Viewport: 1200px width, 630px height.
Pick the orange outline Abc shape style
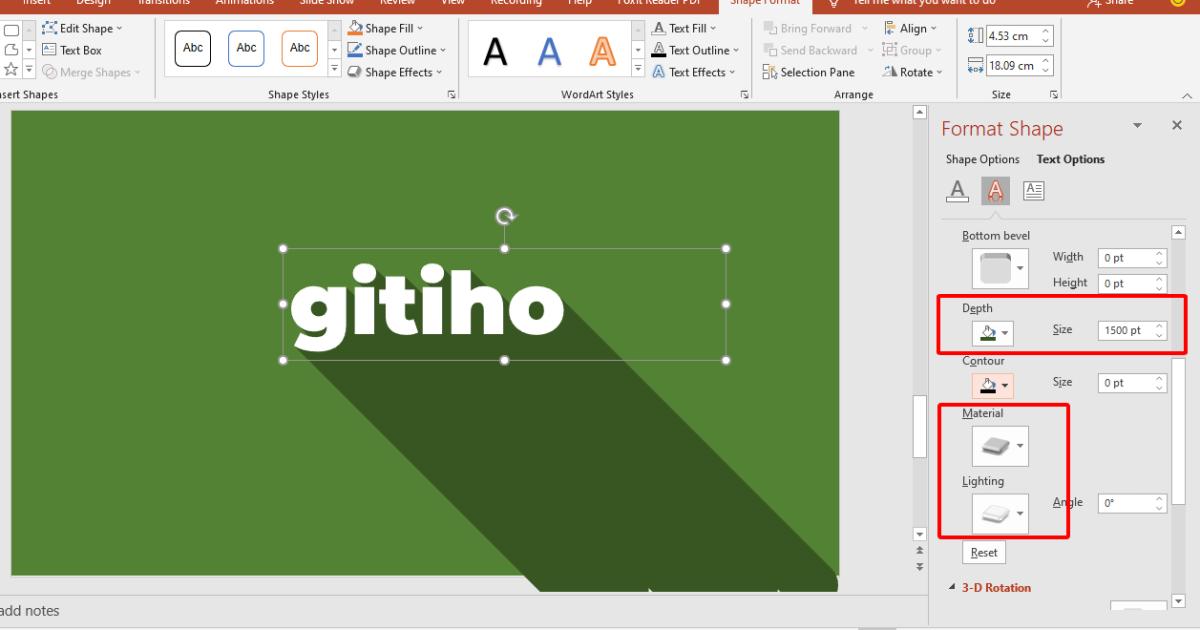point(299,48)
